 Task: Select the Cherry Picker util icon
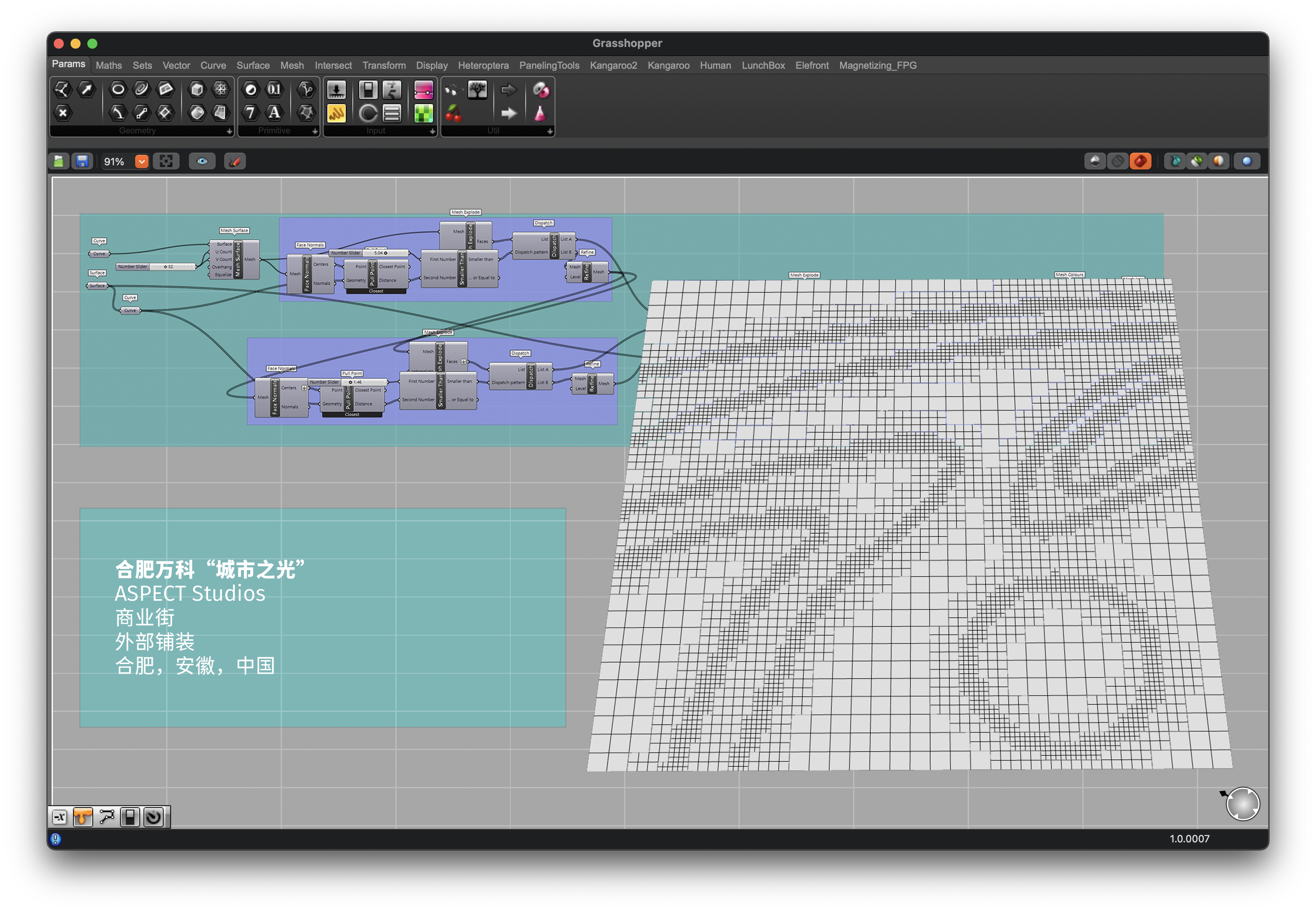click(453, 113)
